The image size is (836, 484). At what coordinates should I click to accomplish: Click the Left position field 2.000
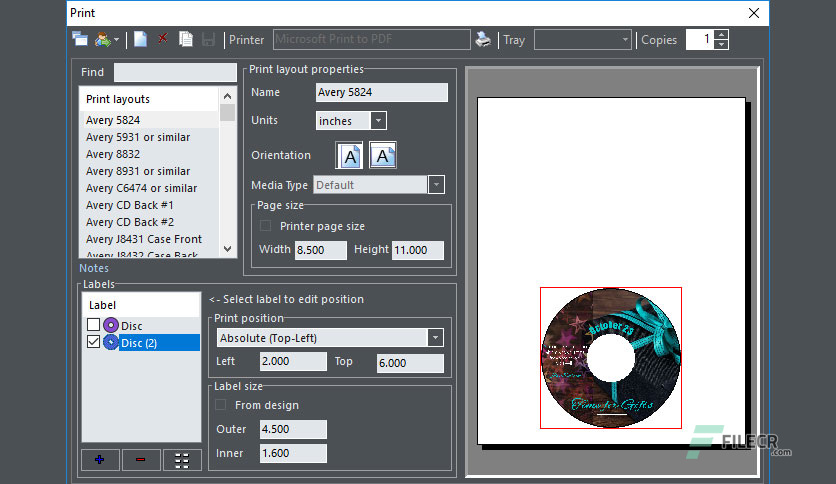tap(293, 361)
